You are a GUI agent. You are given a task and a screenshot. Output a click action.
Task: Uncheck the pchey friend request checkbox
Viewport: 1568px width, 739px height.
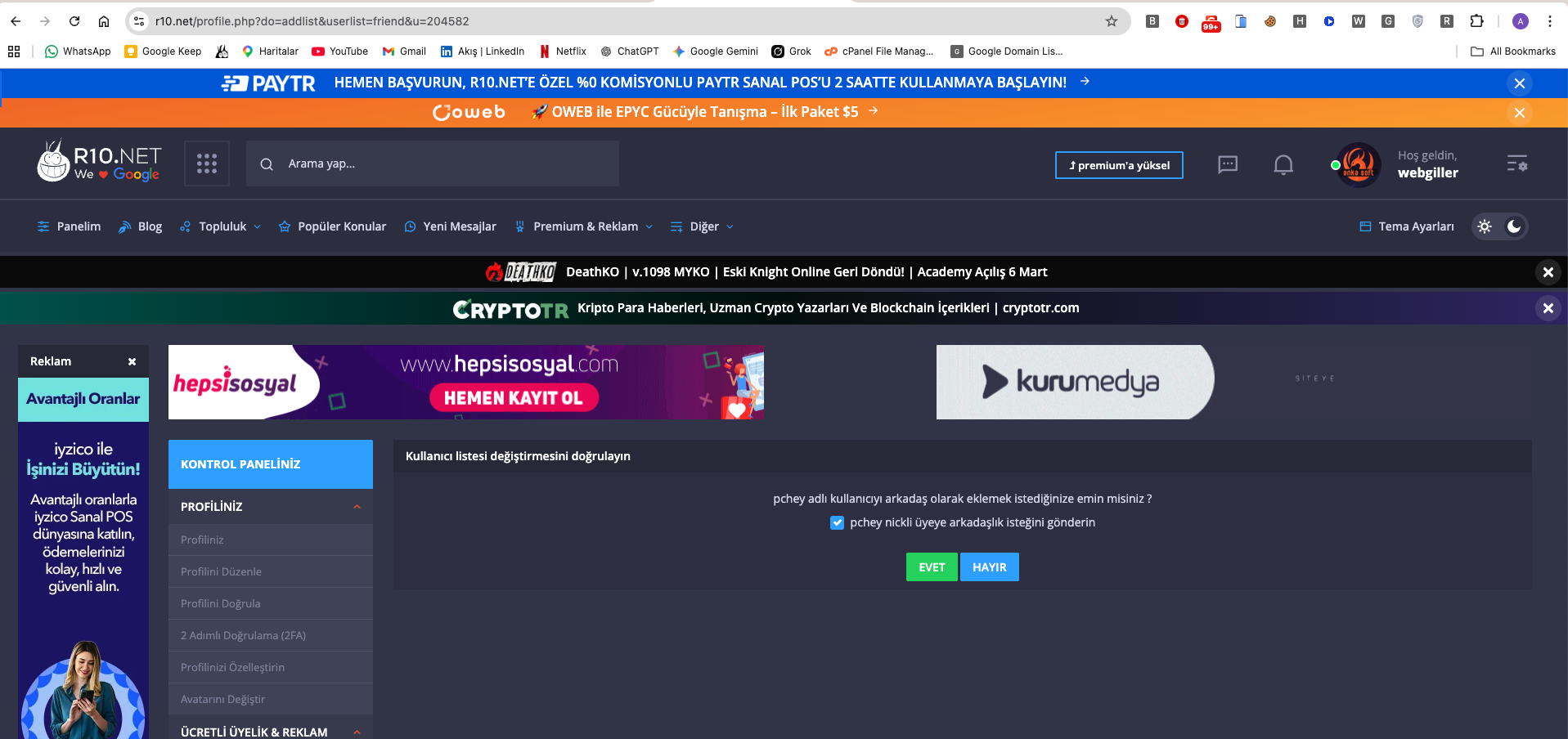(837, 522)
